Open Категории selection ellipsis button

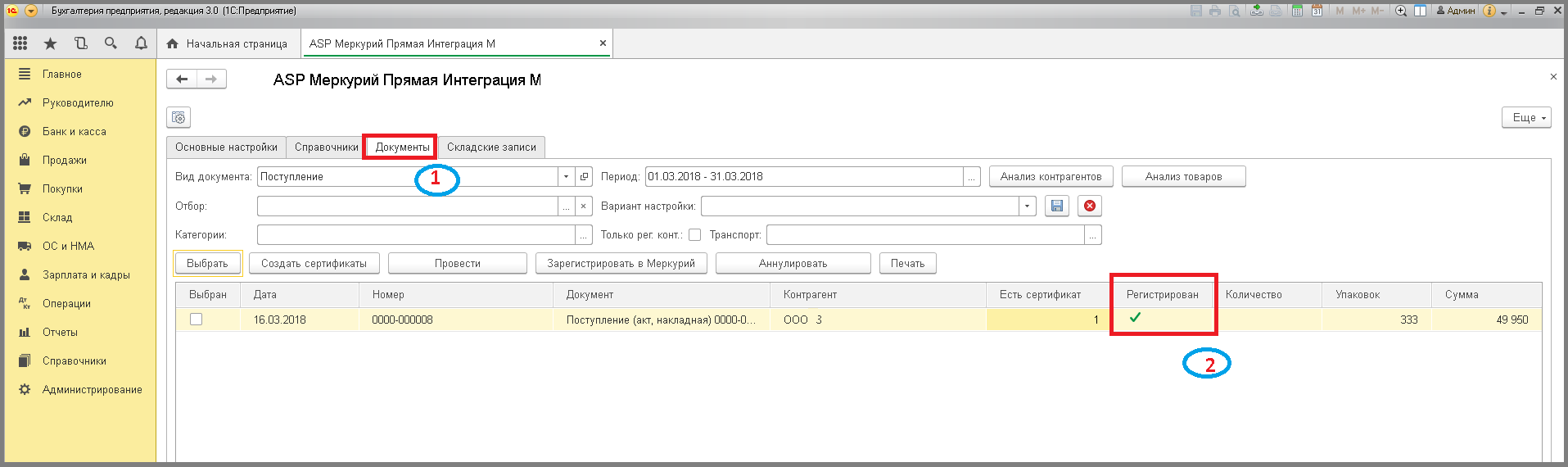click(x=584, y=235)
